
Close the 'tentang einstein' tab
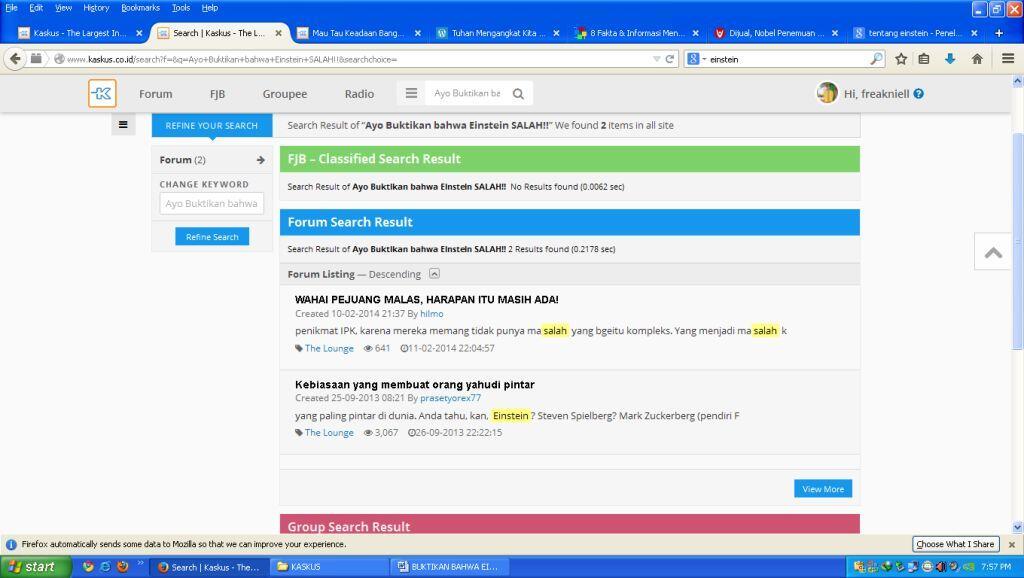point(974,33)
